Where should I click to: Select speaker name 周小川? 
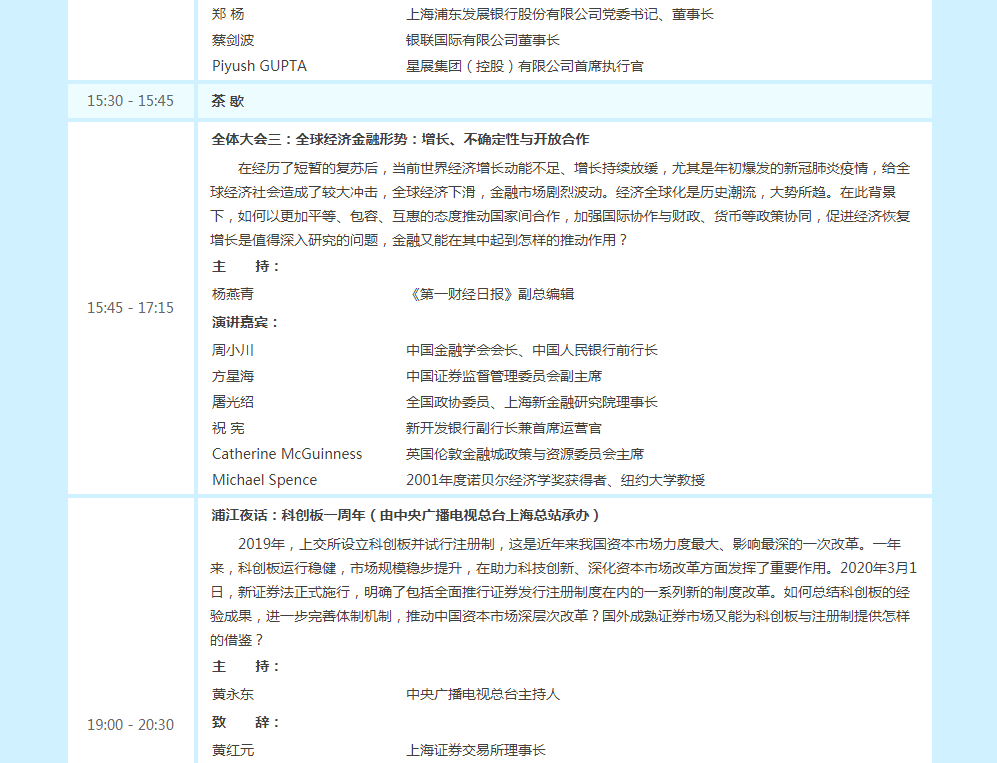click(233, 351)
